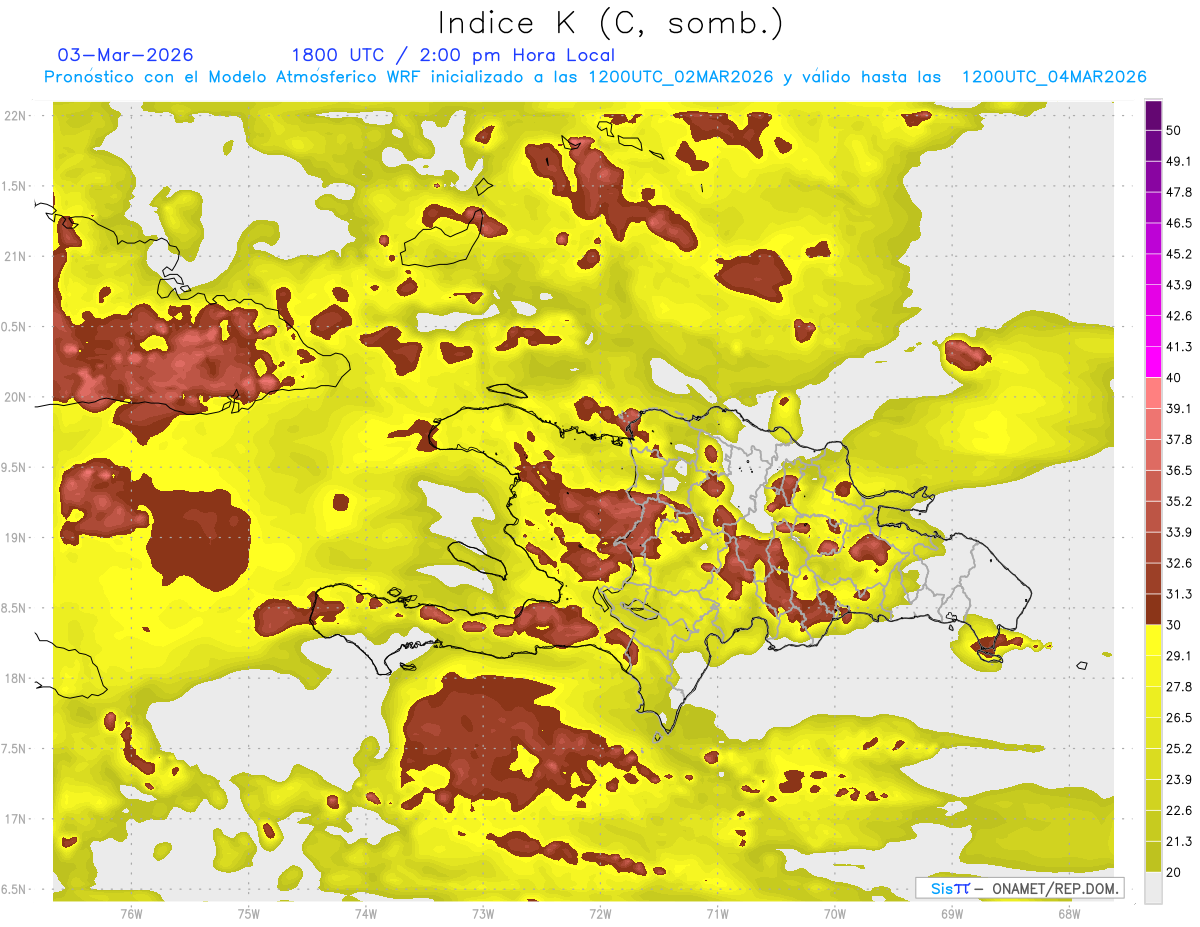Pick the dark brown swatch between 30 and 31.3
1200x927 pixels.
pos(1153,609)
